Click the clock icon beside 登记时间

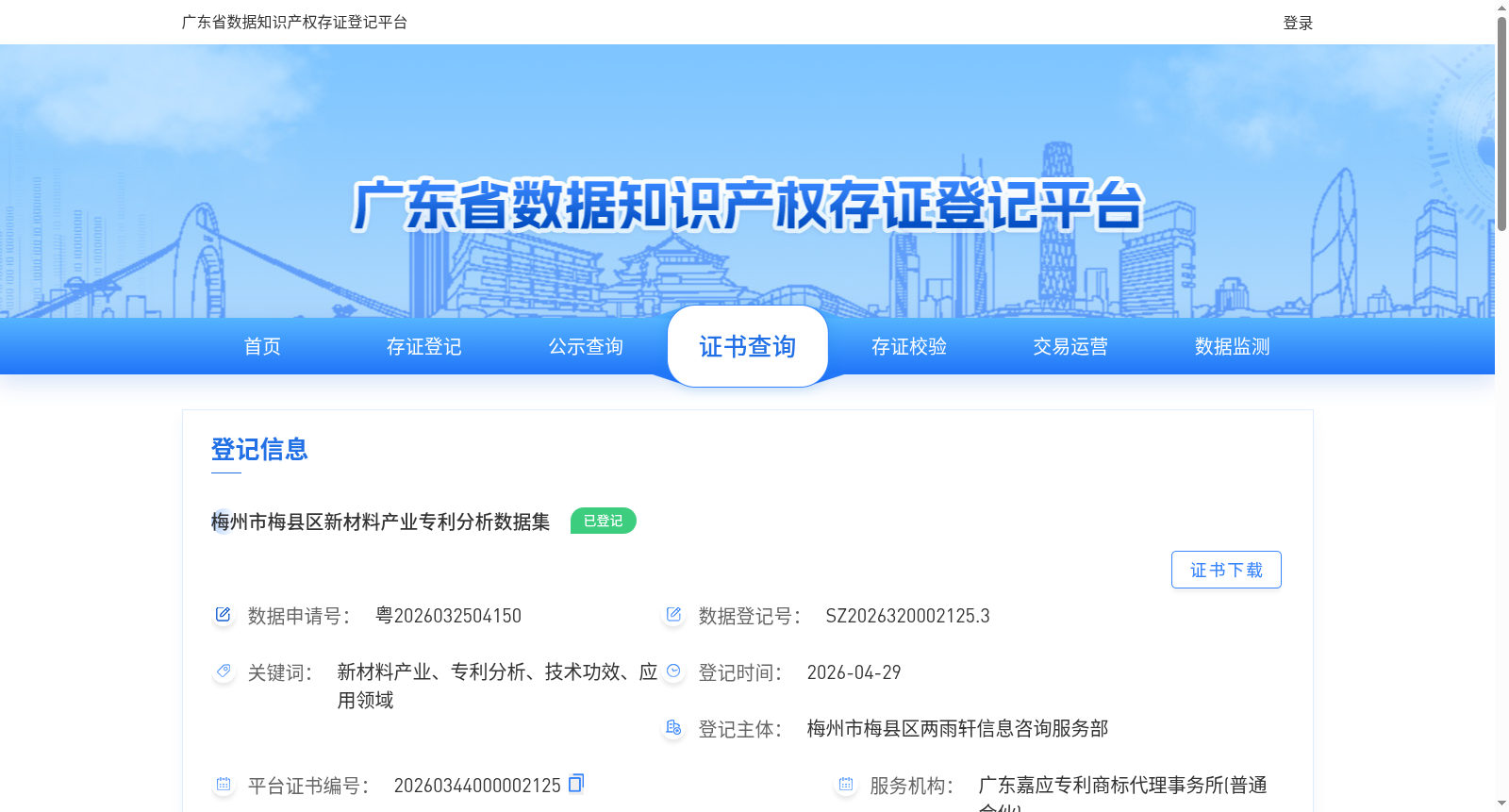pos(673,671)
